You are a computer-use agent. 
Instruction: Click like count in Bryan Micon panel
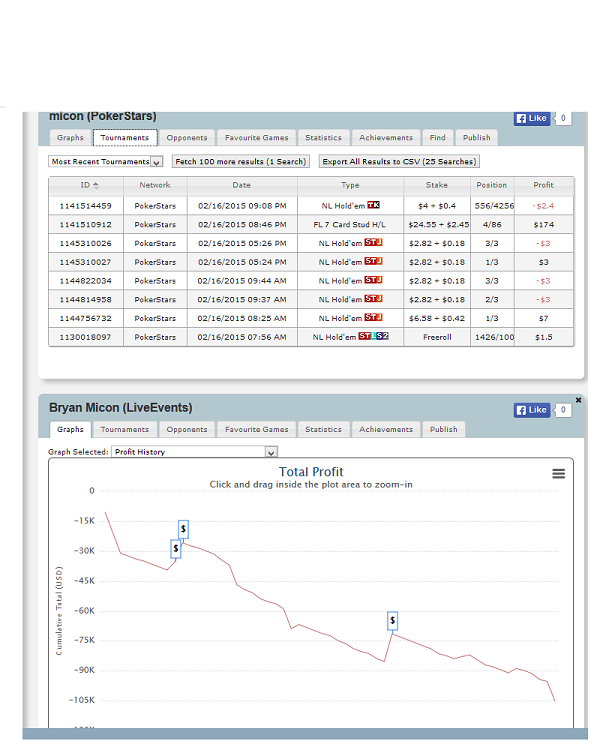(563, 410)
